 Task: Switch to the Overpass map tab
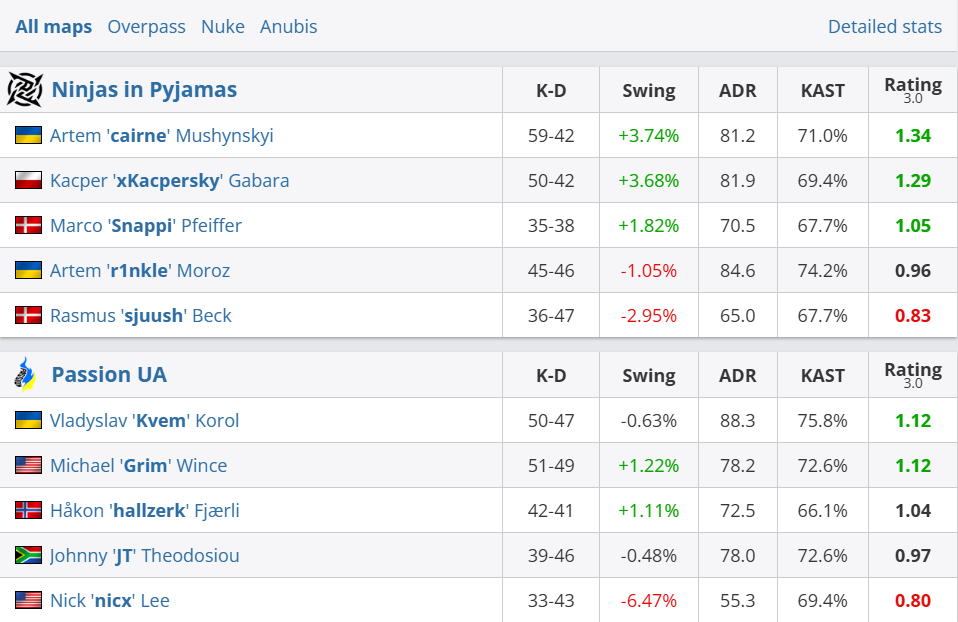(x=146, y=27)
